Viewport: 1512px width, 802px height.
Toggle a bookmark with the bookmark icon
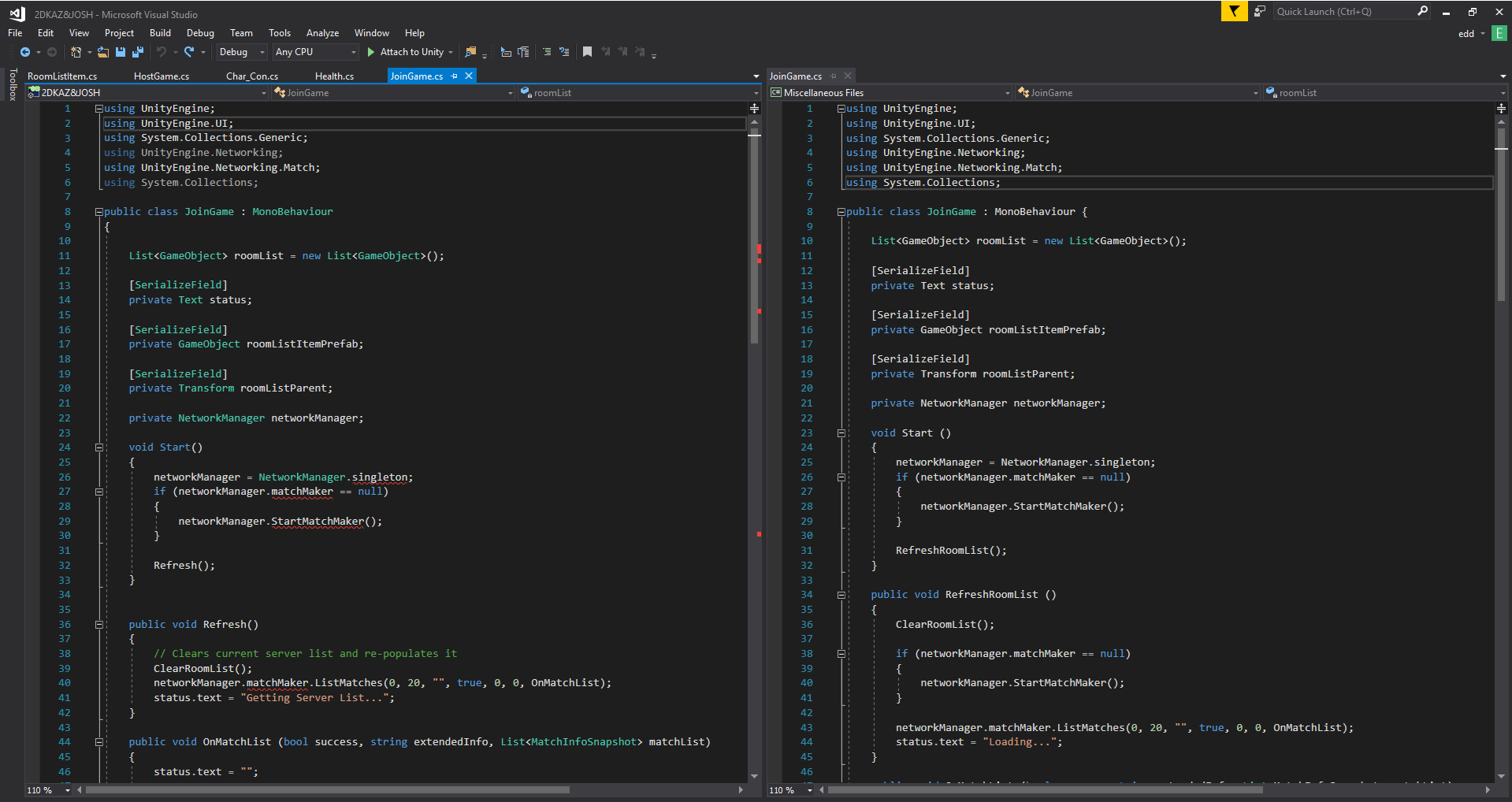tap(587, 52)
